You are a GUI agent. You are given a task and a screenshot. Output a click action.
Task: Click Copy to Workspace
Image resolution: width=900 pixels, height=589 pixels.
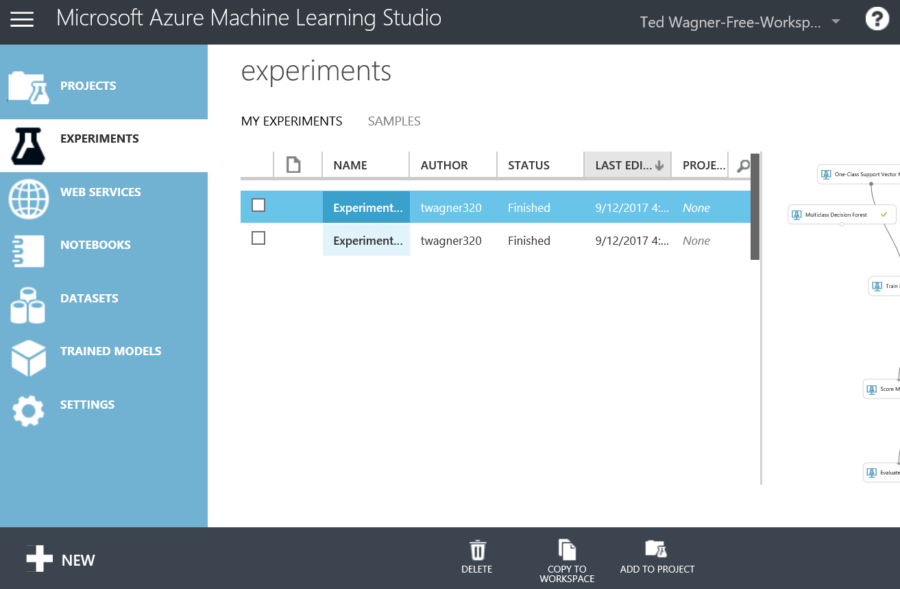click(567, 561)
